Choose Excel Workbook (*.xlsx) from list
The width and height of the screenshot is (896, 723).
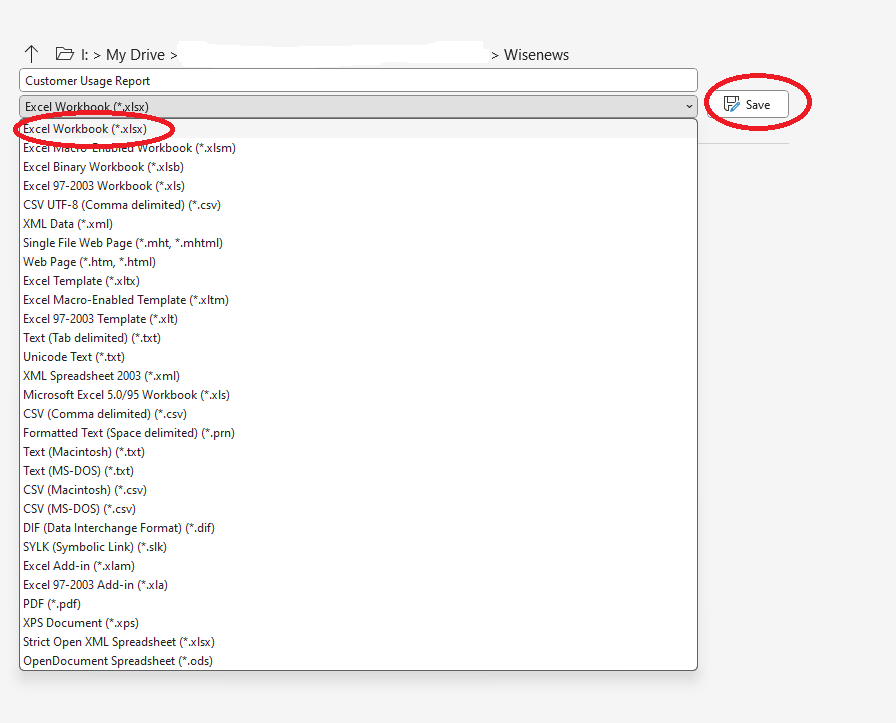(358, 129)
